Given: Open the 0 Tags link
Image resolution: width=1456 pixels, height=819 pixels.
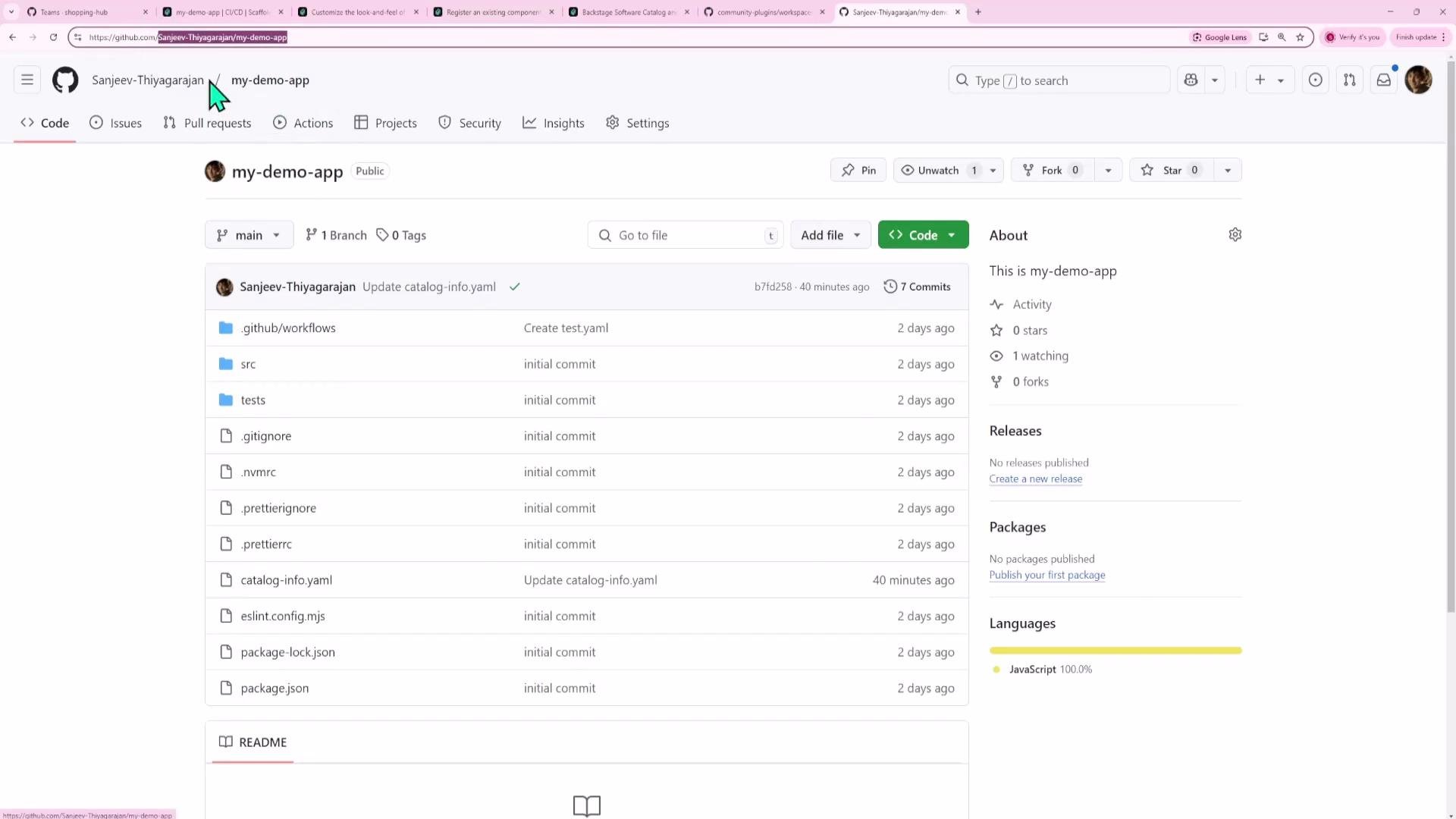Looking at the screenshot, I should click(x=401, y=235).
